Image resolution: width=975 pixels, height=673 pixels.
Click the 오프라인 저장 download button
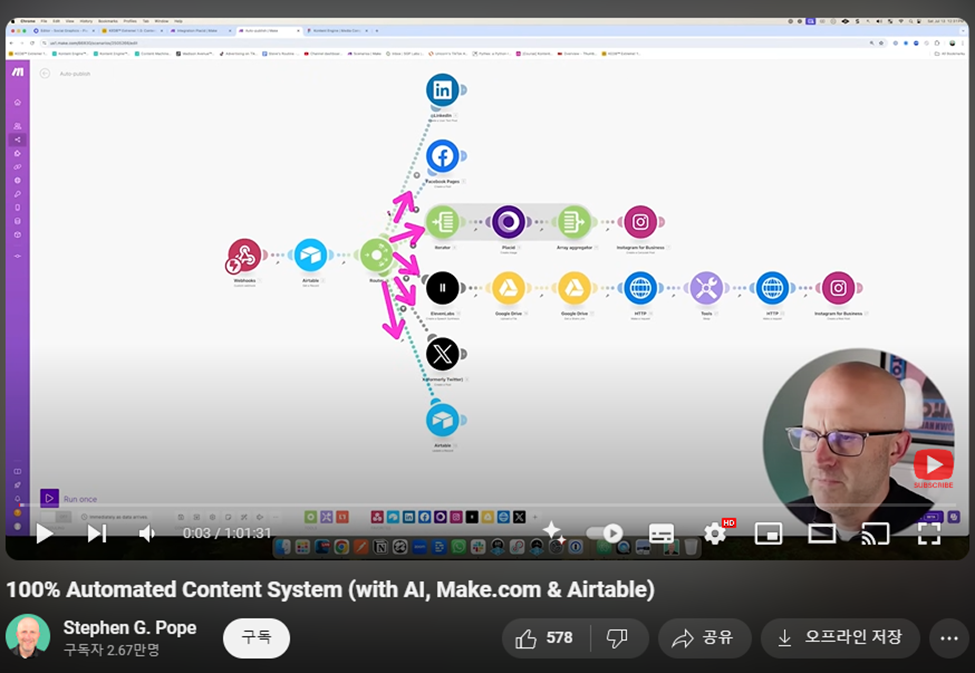[840, 638]
